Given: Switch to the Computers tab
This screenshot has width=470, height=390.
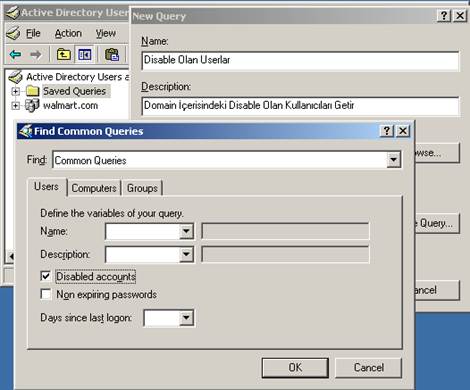Looking at the screenshot, I should click(94, 188).
